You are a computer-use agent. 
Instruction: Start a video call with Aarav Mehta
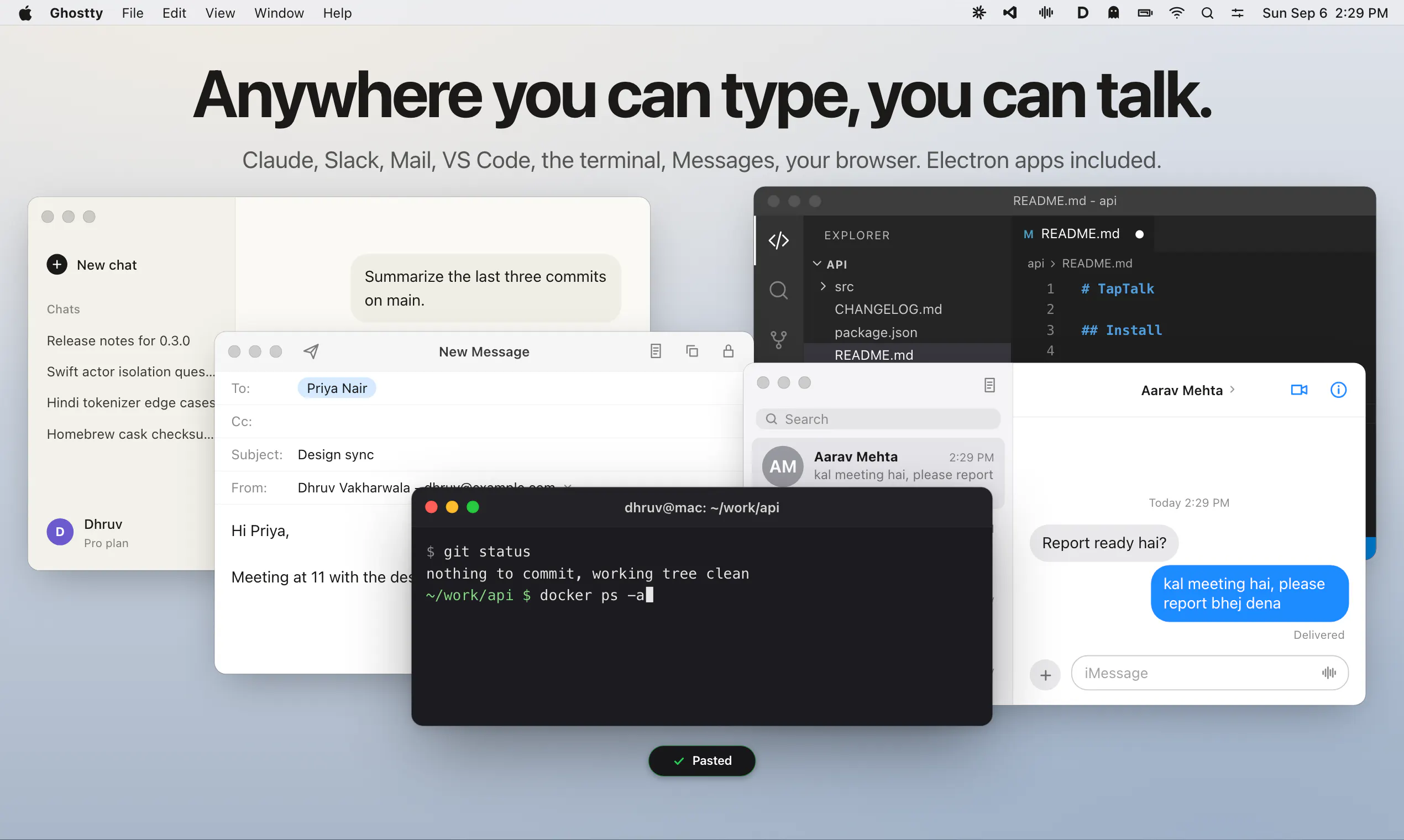click(1299, 390)
